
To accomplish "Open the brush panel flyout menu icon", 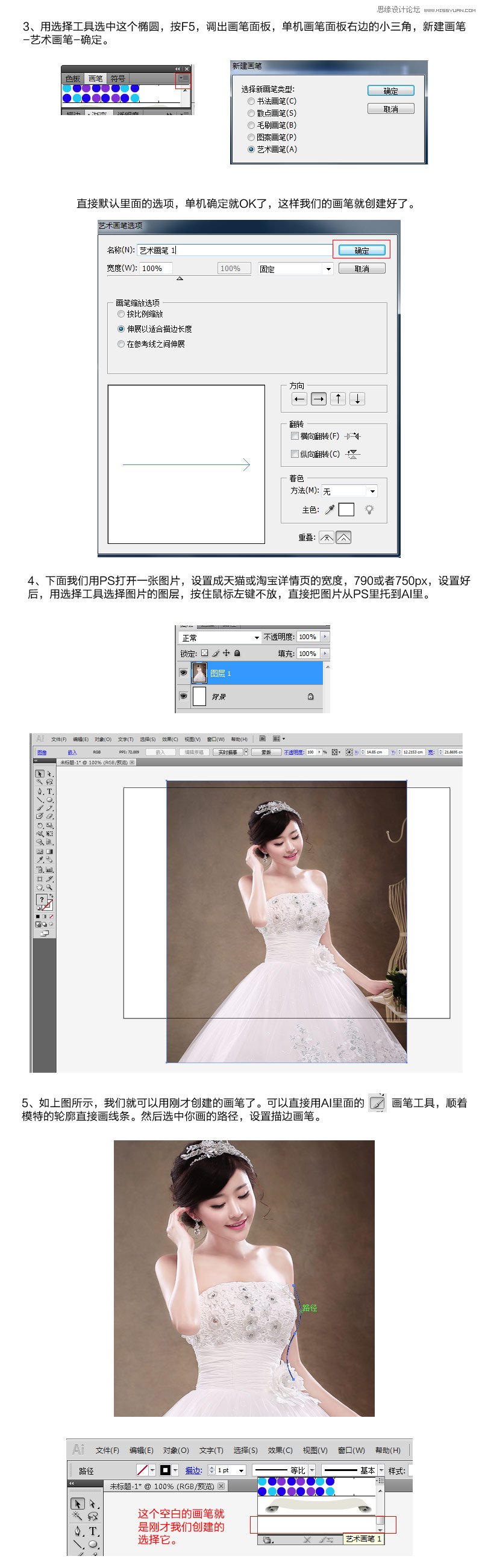I will click(183, 79).
